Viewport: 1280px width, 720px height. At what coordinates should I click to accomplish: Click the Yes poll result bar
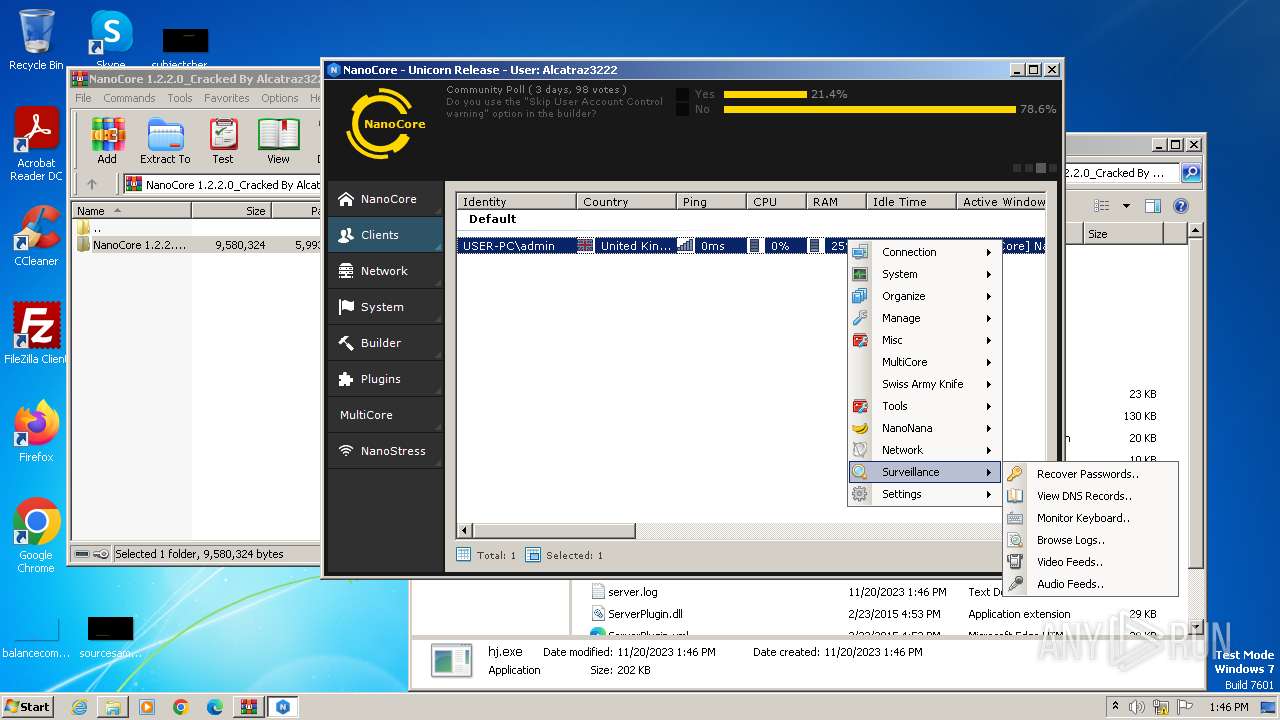coord(765,94)
